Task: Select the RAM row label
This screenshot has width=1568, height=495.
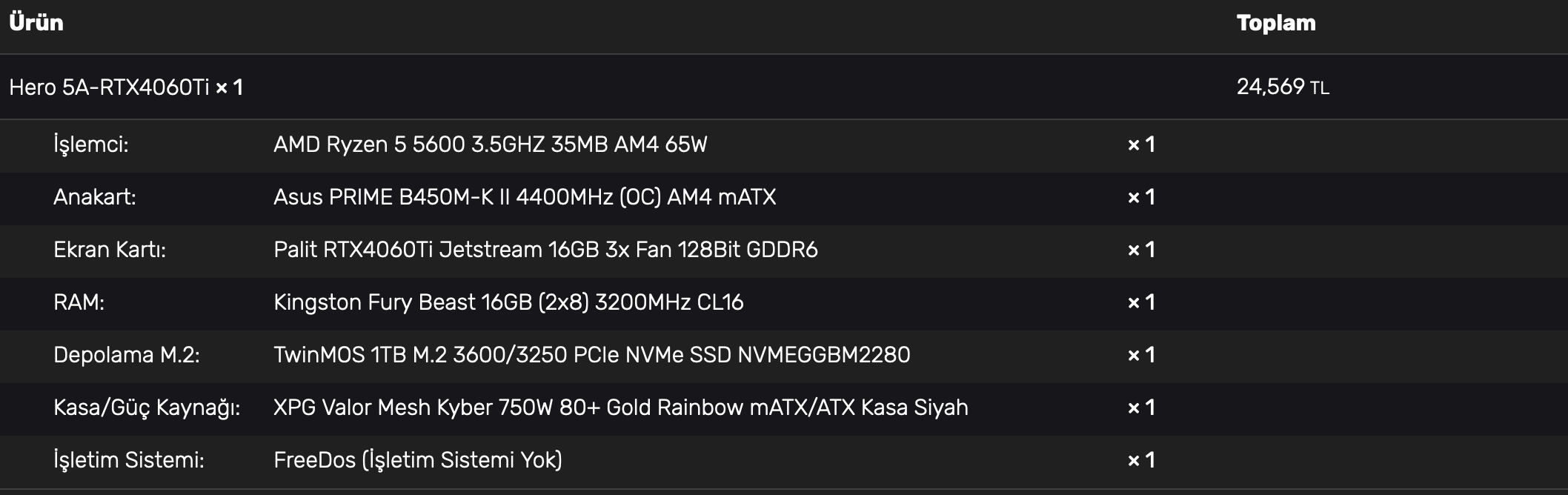Action: 79,302
